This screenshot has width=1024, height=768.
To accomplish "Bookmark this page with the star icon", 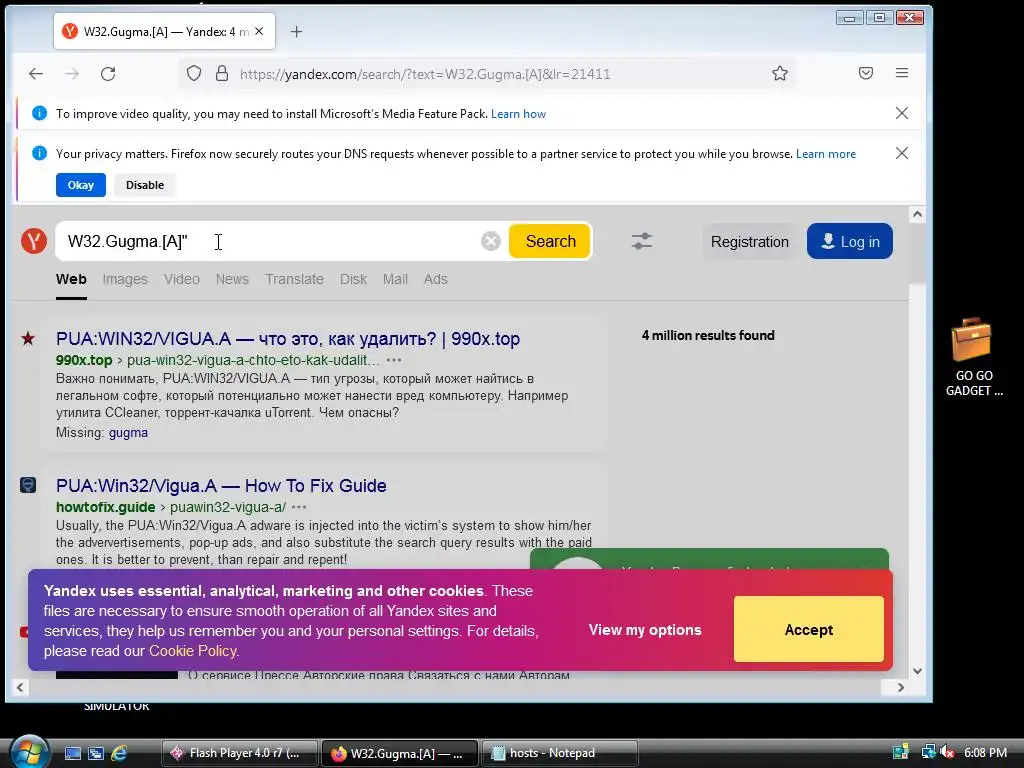I will pos(780,73).
